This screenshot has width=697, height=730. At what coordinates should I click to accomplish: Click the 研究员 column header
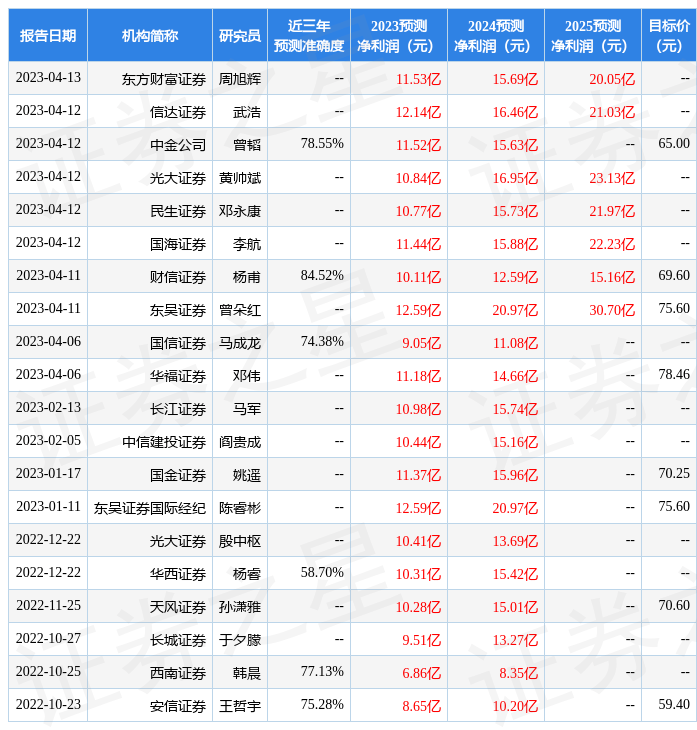(x=240, y=35)
